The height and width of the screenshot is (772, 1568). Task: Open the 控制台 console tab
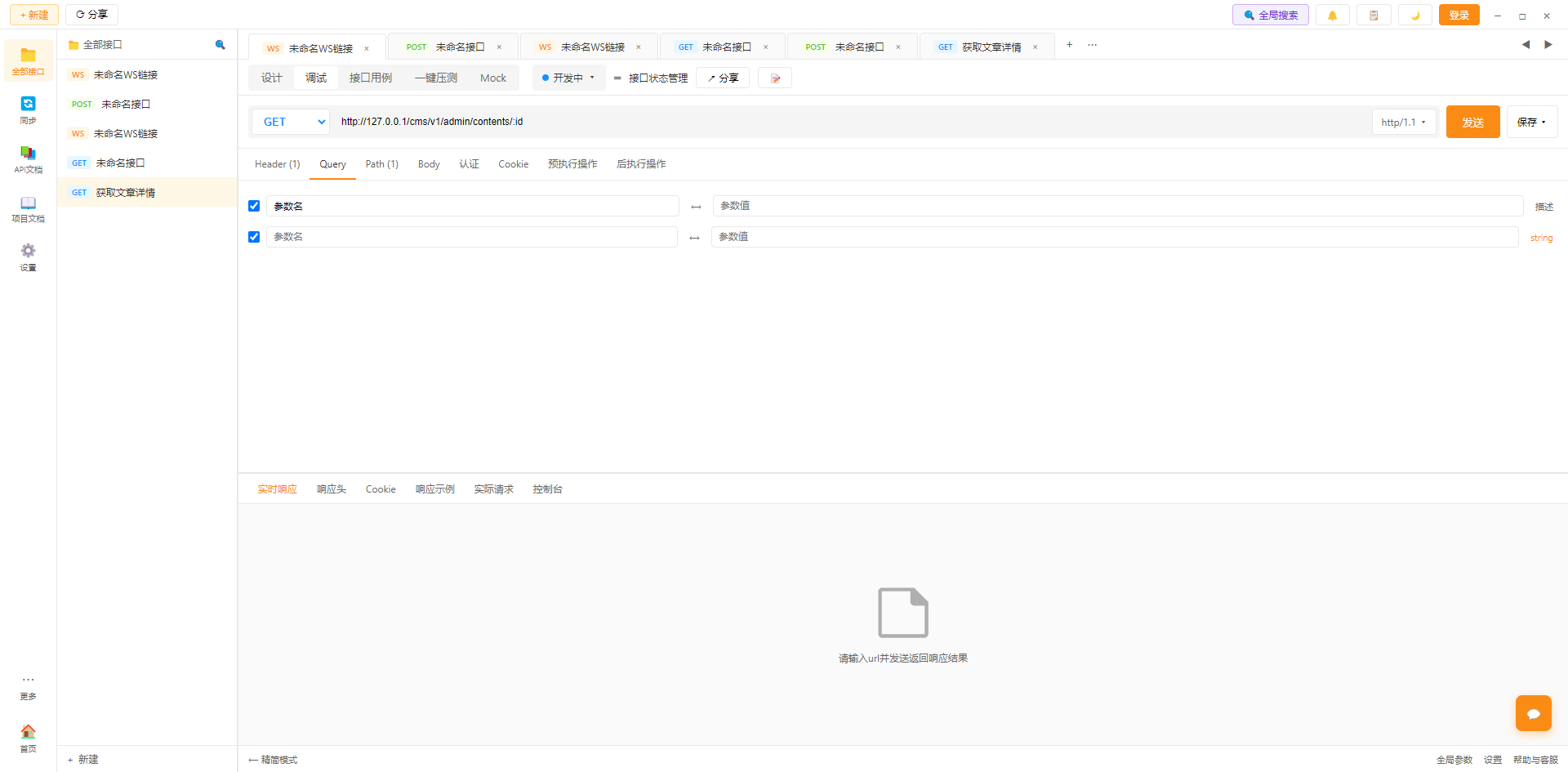pyautogui.click(x=547, y=489)
